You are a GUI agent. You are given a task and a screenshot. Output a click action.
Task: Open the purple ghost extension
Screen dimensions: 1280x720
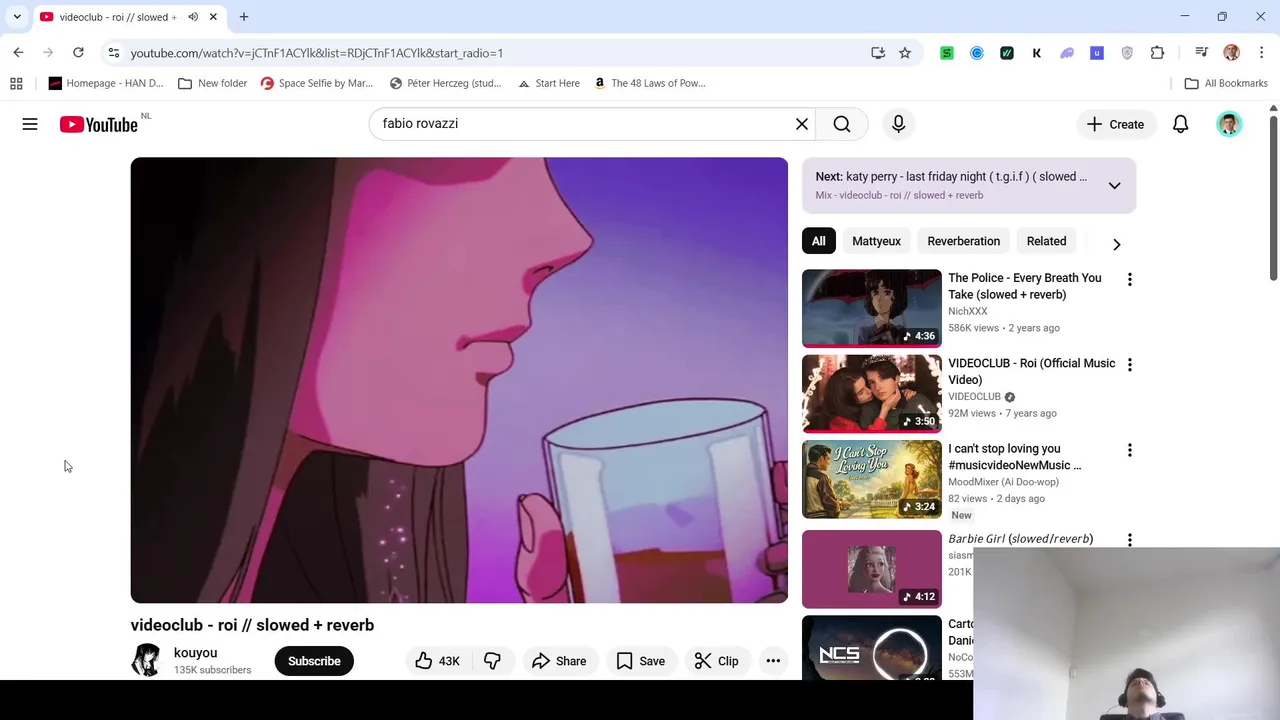point(1067,53)
